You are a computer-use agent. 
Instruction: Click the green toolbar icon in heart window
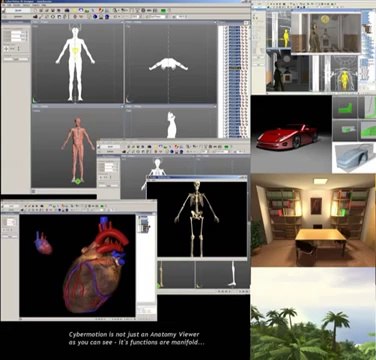(102, 207)
